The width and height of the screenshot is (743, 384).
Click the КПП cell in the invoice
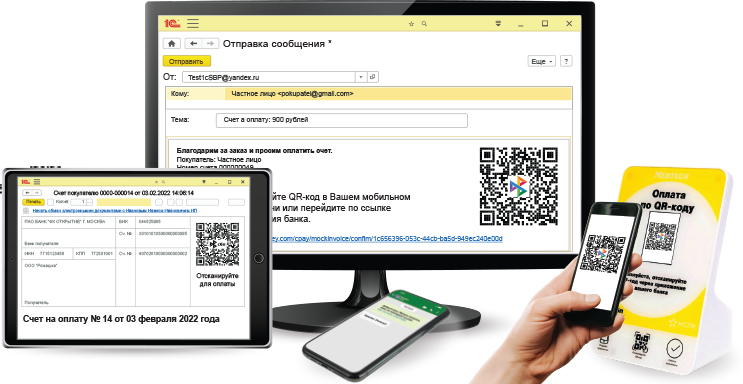point(94,254)
